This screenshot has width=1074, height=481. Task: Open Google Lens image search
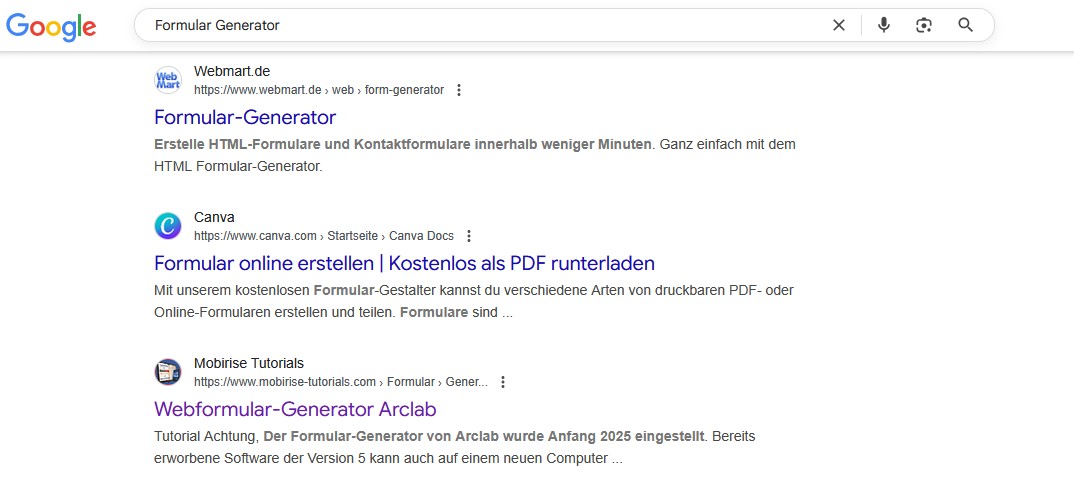924,25
